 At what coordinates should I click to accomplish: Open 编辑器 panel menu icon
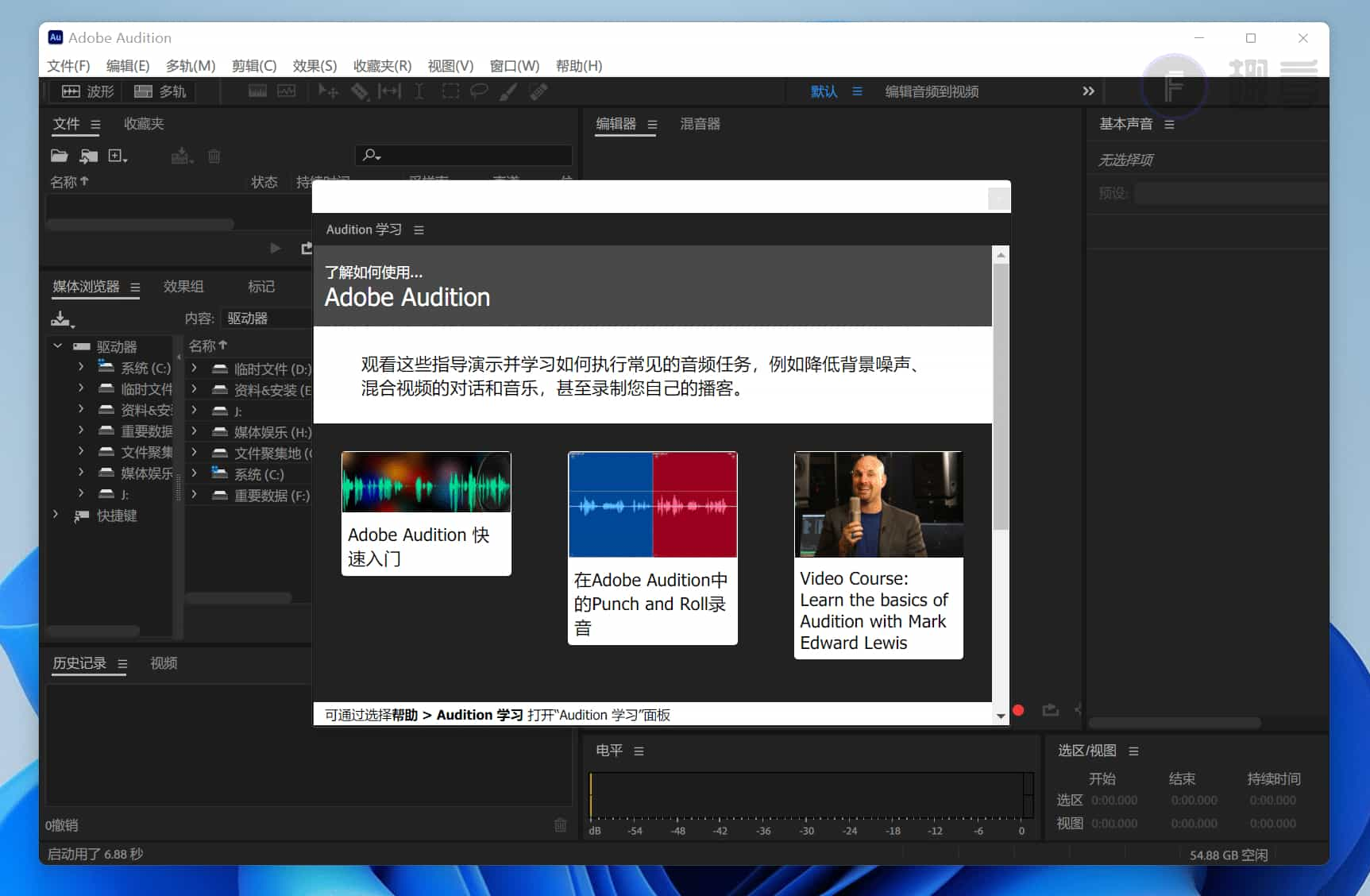coord(652,125)
